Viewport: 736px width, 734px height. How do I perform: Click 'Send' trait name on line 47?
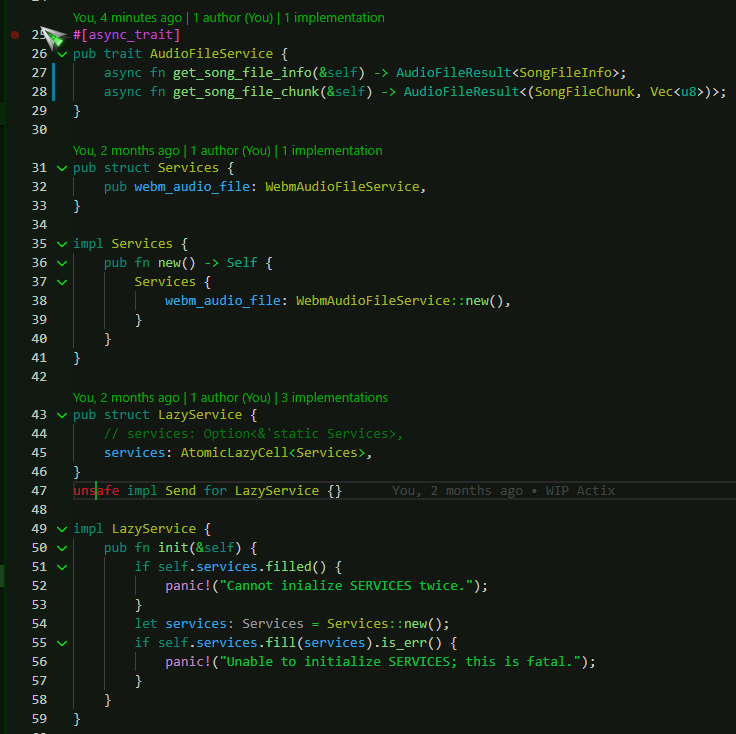[181, 491]
